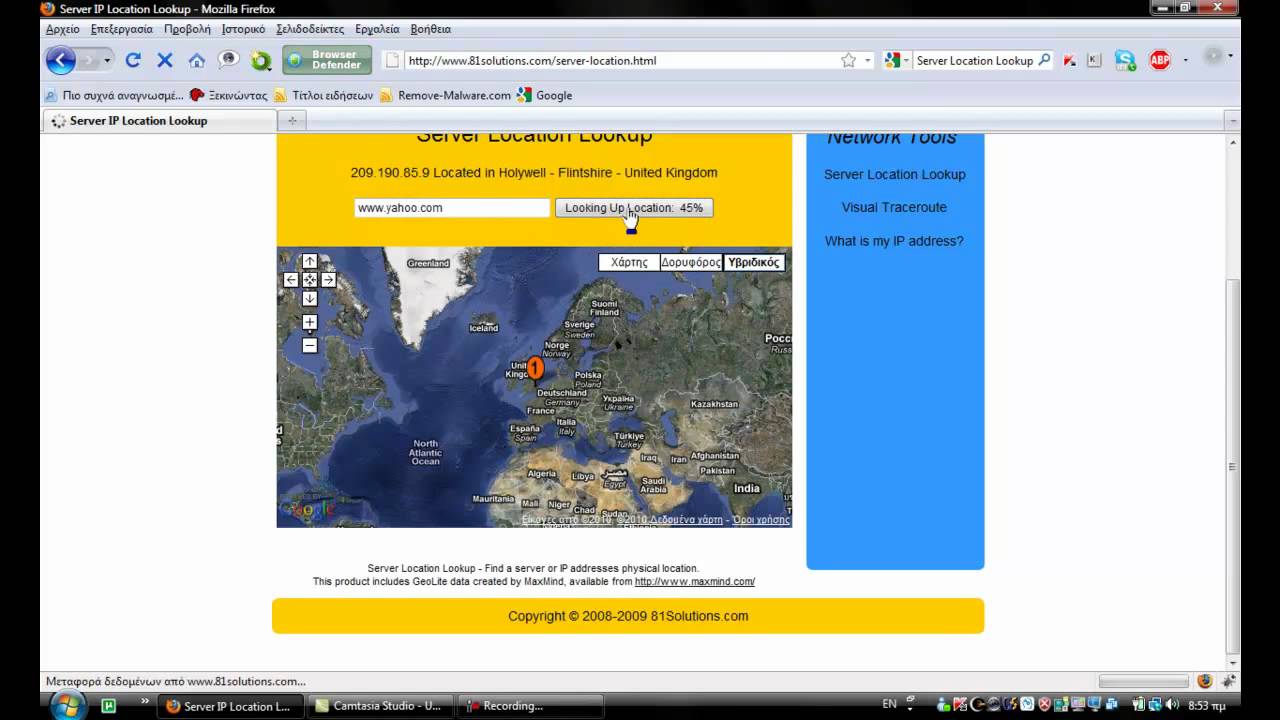Click the map re-center button
This screenshot has width=1280, height=720.
[x=310, y=280]
